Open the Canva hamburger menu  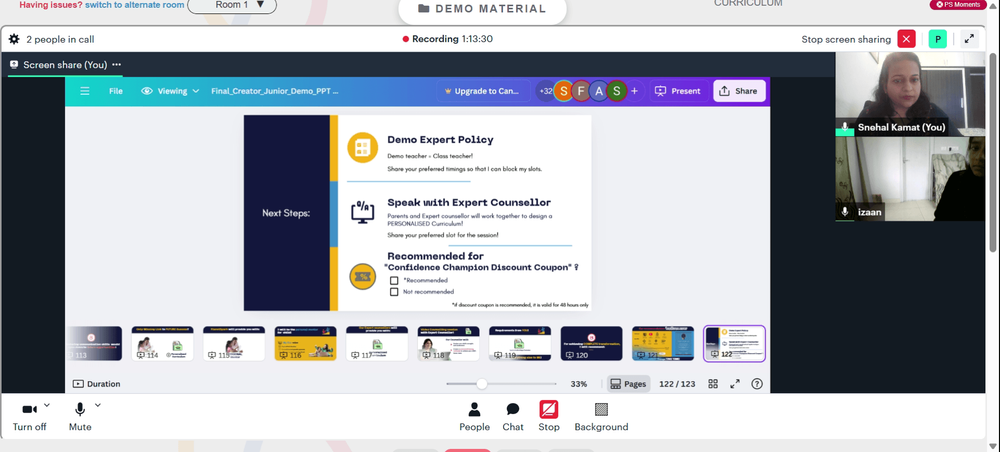coord(85,91)
